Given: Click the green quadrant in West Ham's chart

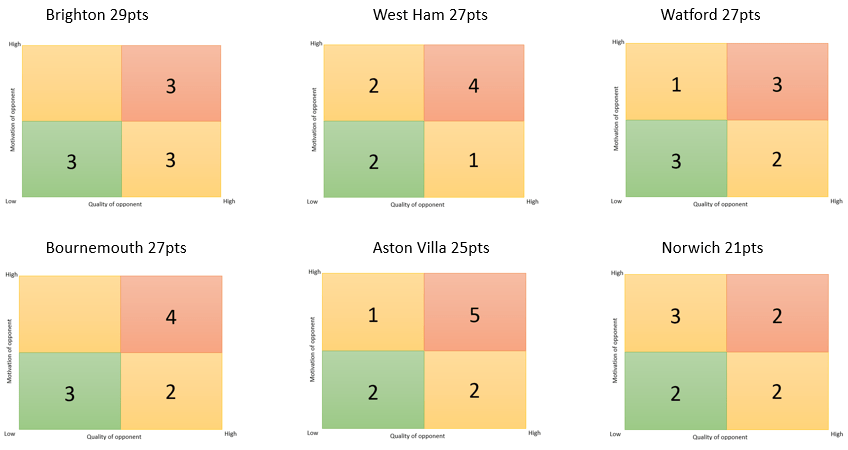Looking at the screenshot, I should point(374,159).
